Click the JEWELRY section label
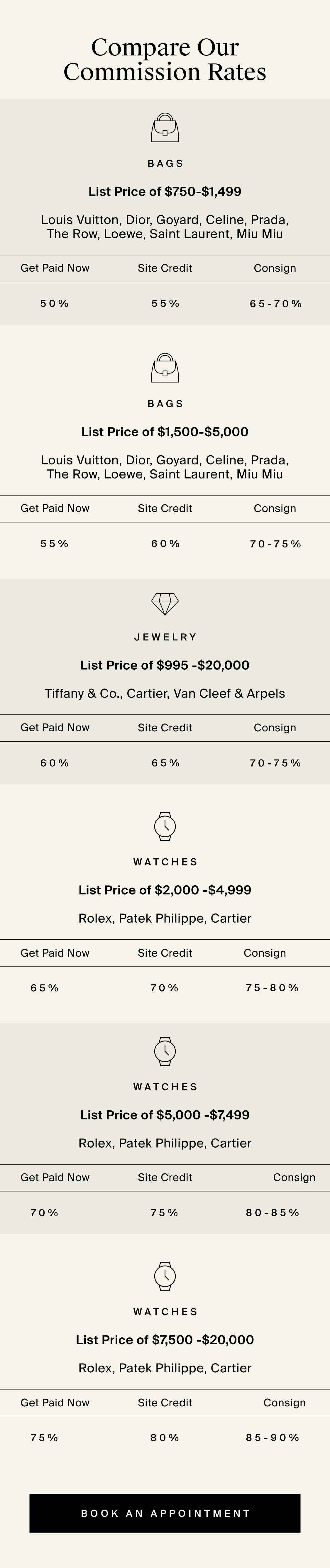Image resolution: width=330 pixels, height=1568 pixels. (x=165, y=637)
